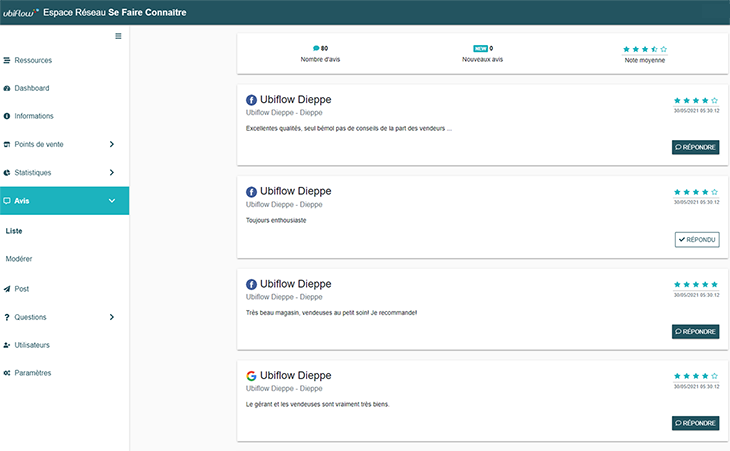
Task: Click Ubiflow Dieppe title of 'Excellentes qualités' review
Action: (296, 100)
